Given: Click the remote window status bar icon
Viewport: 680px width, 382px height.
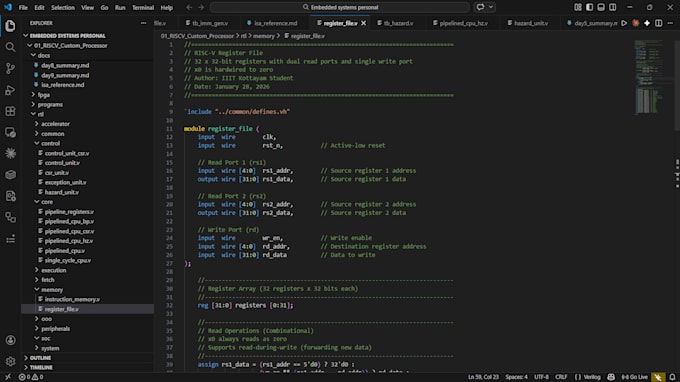Looking at the screenshot, I should [7, 377].
